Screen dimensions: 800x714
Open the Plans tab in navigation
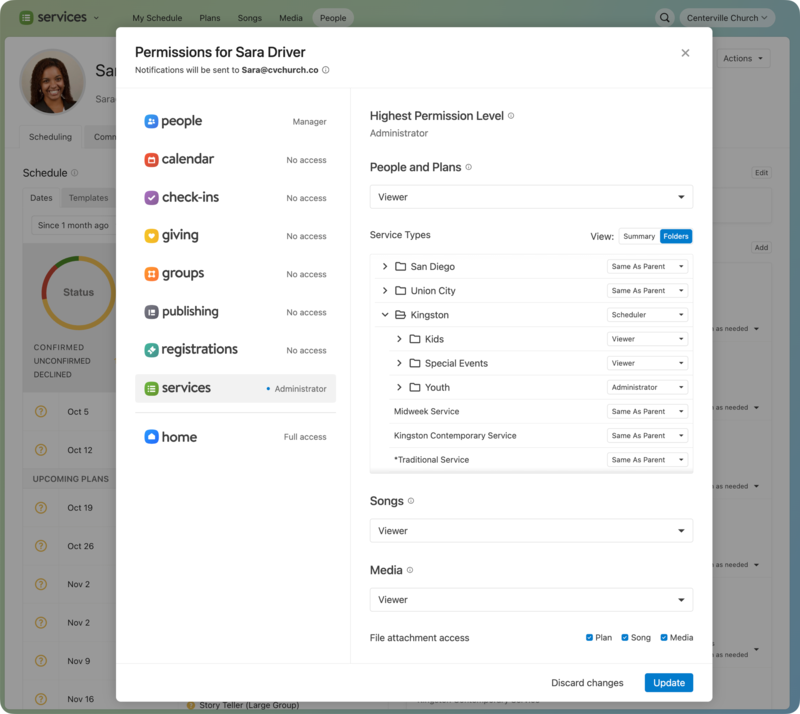click(209, 17)
